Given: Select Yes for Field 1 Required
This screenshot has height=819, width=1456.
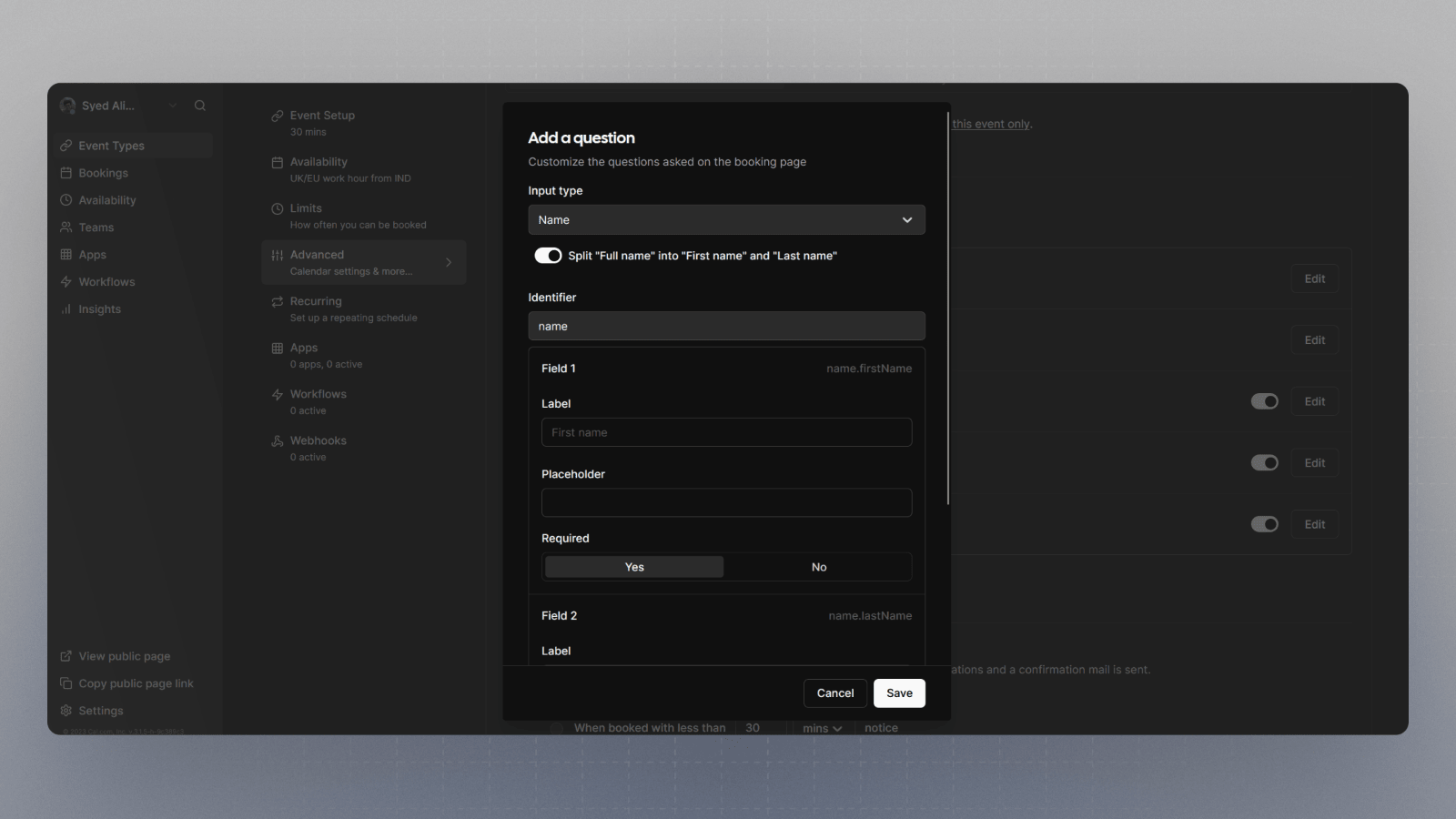Looking at the screenshot, I should pos(634,567).
